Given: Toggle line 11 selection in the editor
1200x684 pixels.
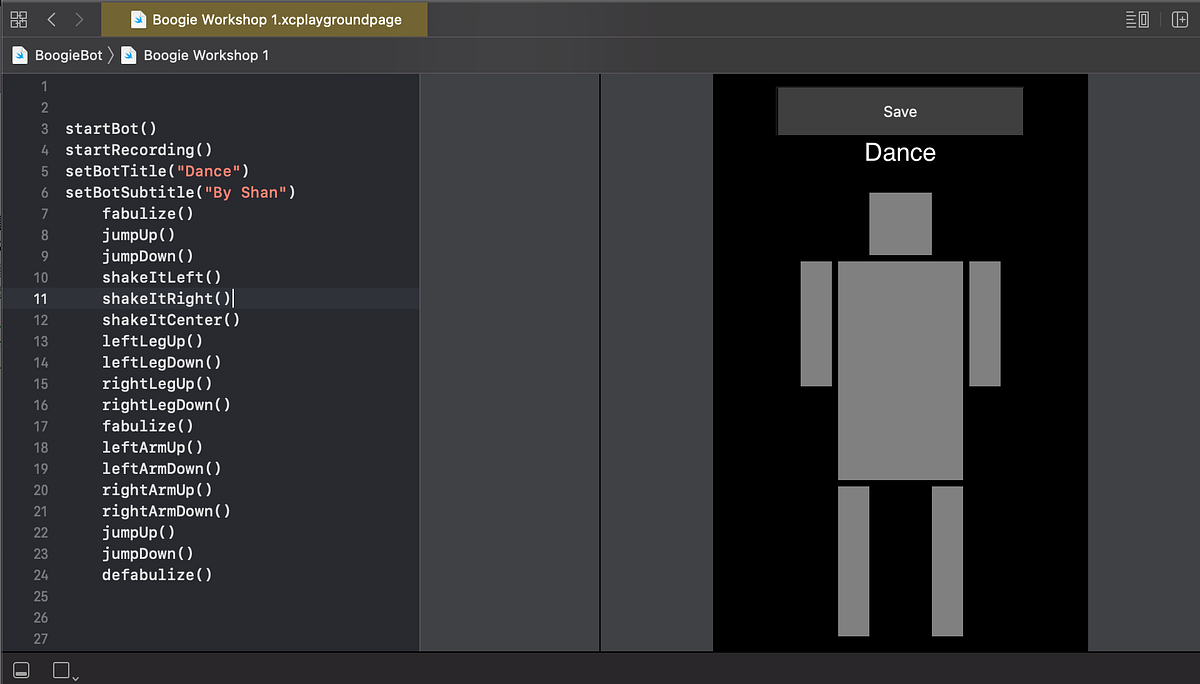Looking at the screenshot, I should (168, 298).
